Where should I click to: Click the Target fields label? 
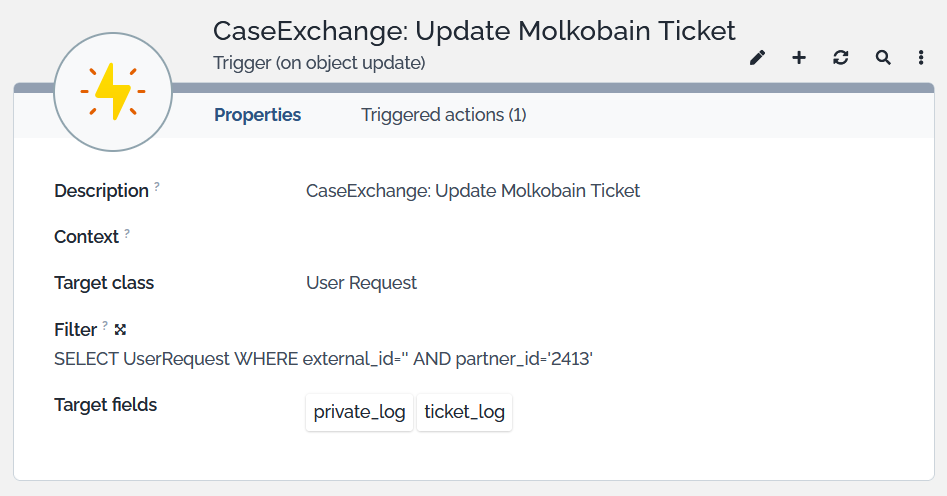pos(105,405)
